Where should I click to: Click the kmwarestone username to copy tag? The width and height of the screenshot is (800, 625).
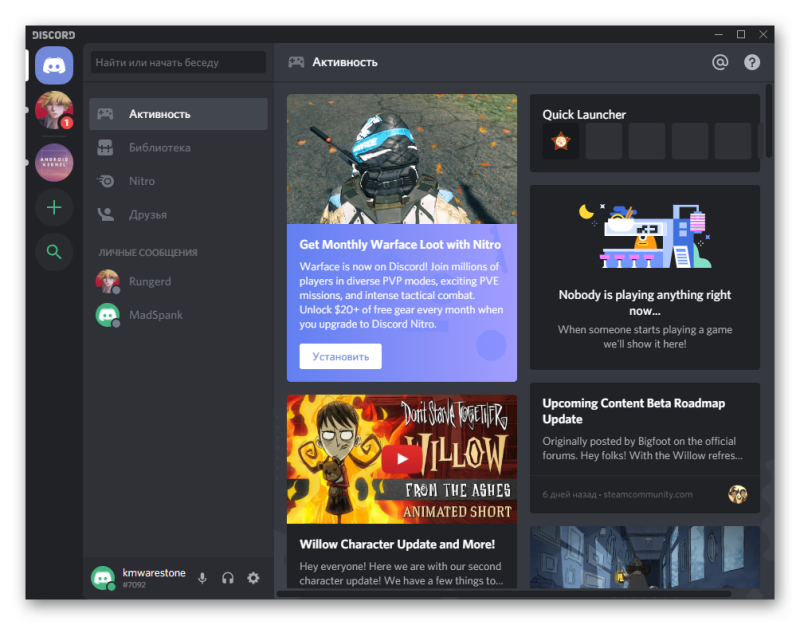[x=154, y=572]
